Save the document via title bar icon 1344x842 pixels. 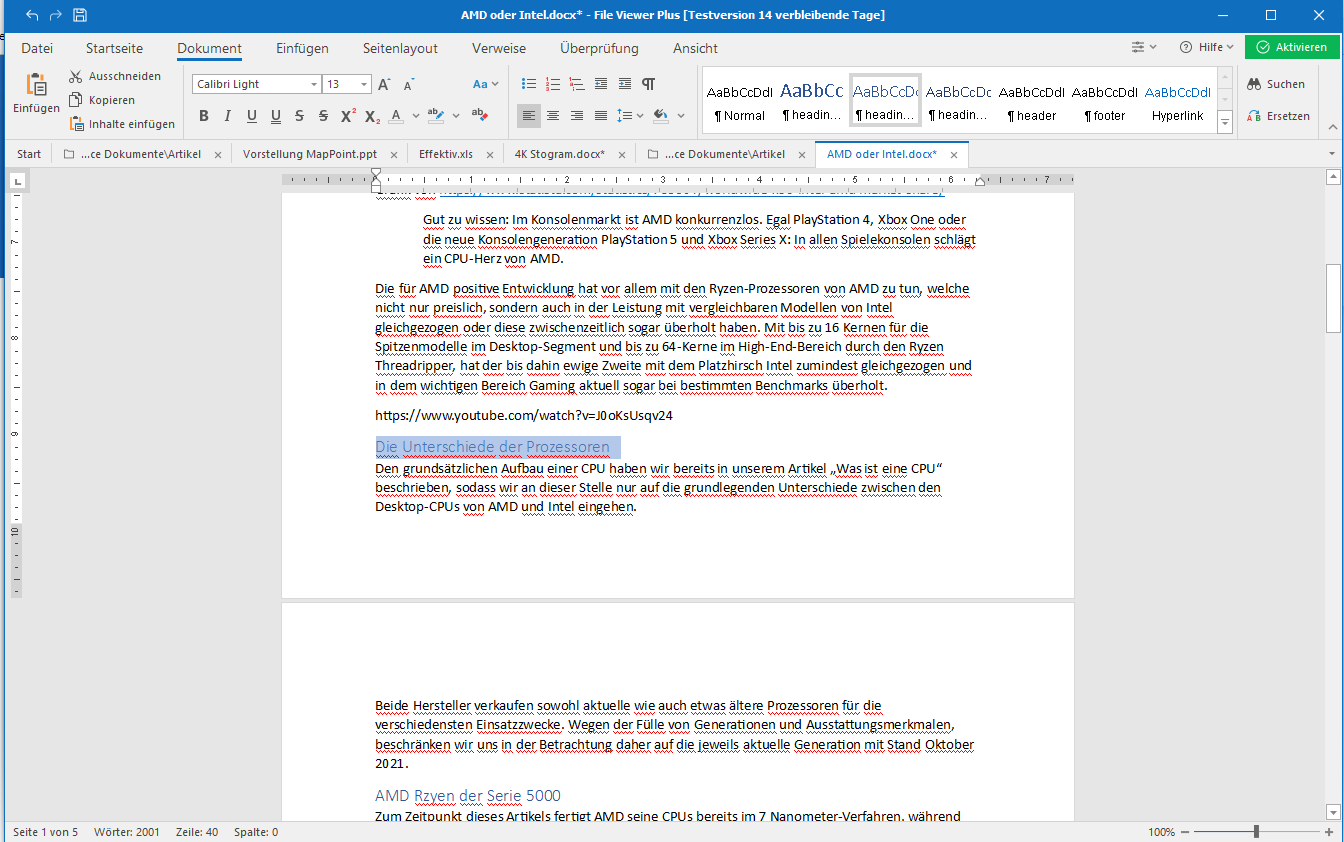80,15
